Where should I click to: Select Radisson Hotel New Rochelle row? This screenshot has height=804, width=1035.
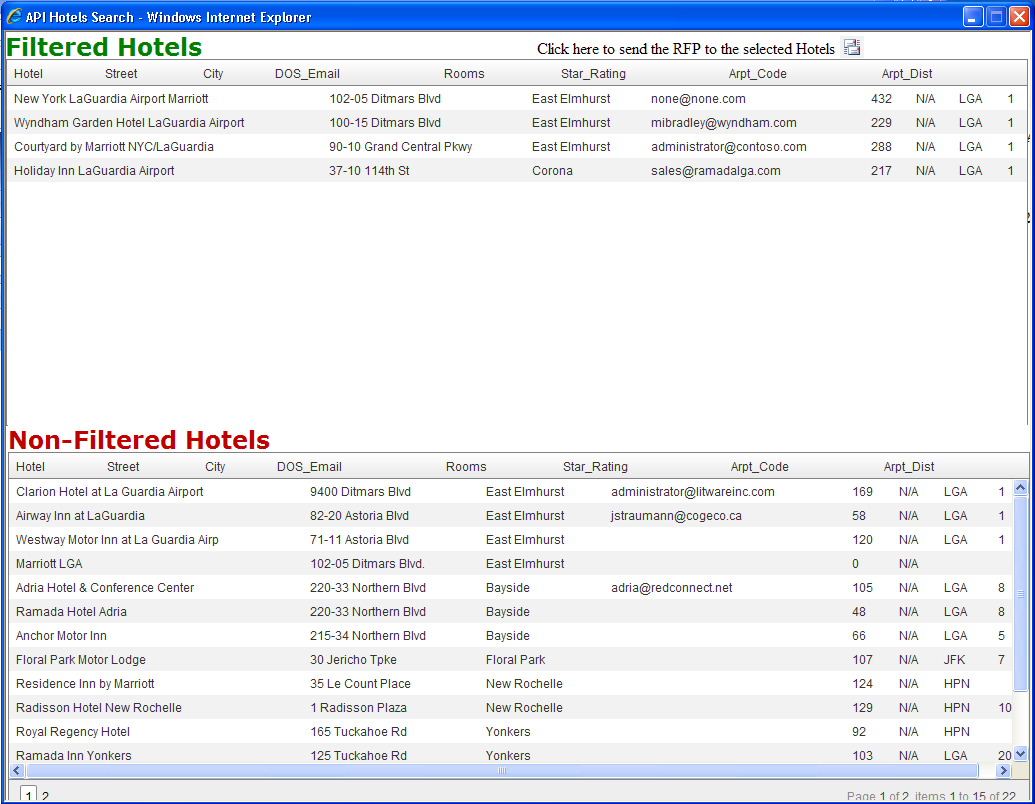[511, 708]
